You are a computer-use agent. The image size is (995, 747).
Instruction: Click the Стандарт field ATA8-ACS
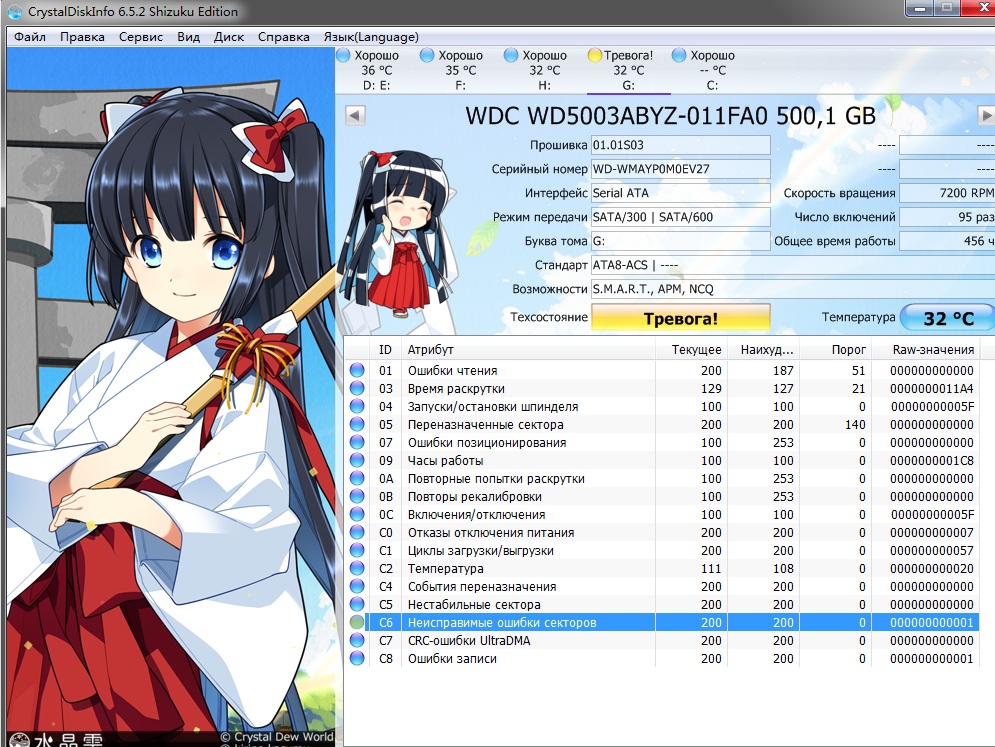coord(793,265)
